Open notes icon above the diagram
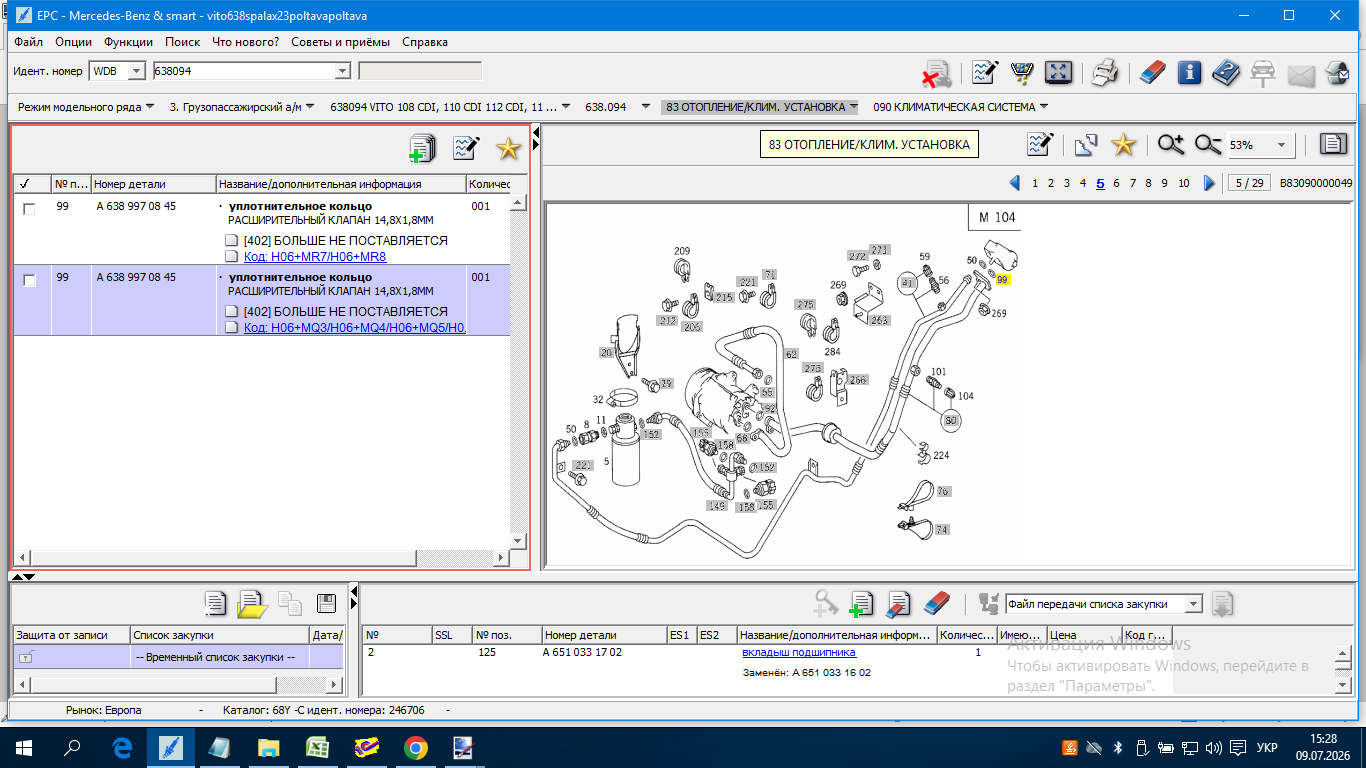 [1041, 144]
